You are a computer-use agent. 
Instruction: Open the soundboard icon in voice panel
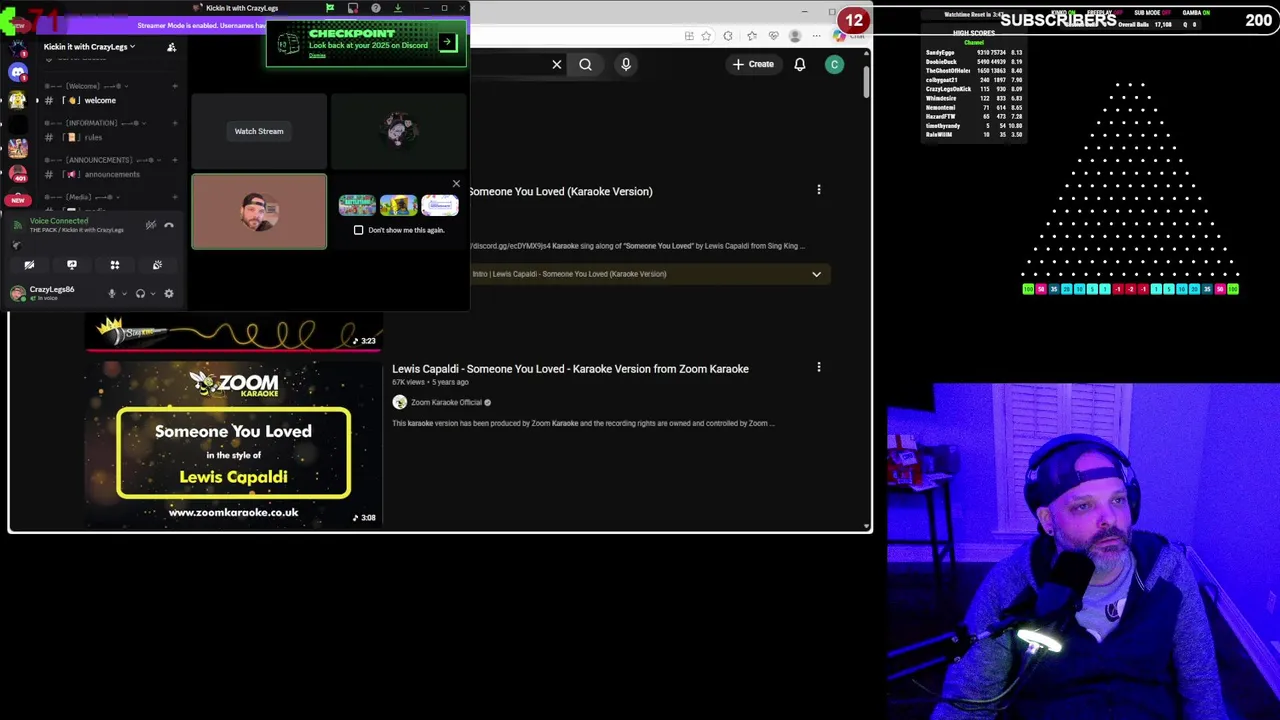[x=157, y=265]
